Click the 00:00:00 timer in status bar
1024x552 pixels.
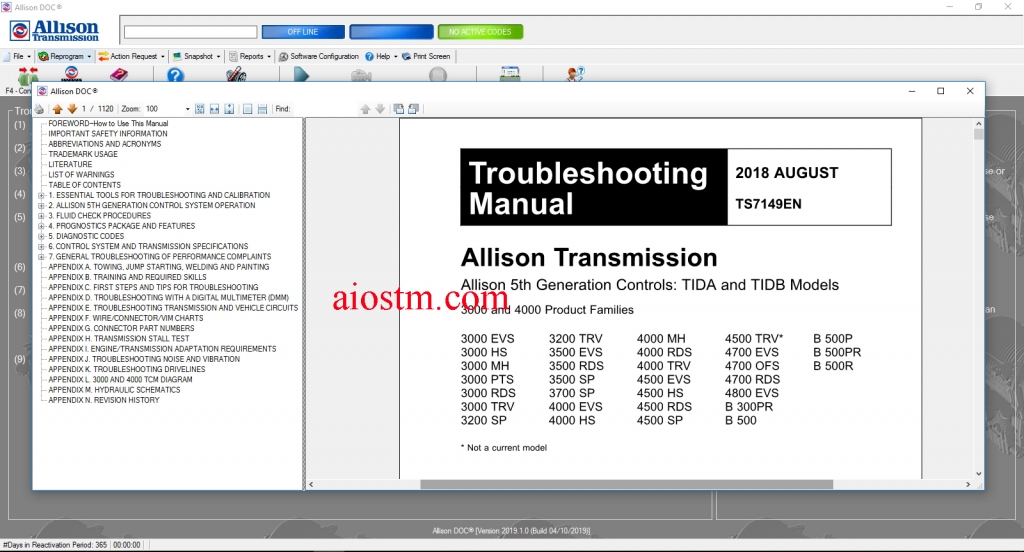click(127, 545)
